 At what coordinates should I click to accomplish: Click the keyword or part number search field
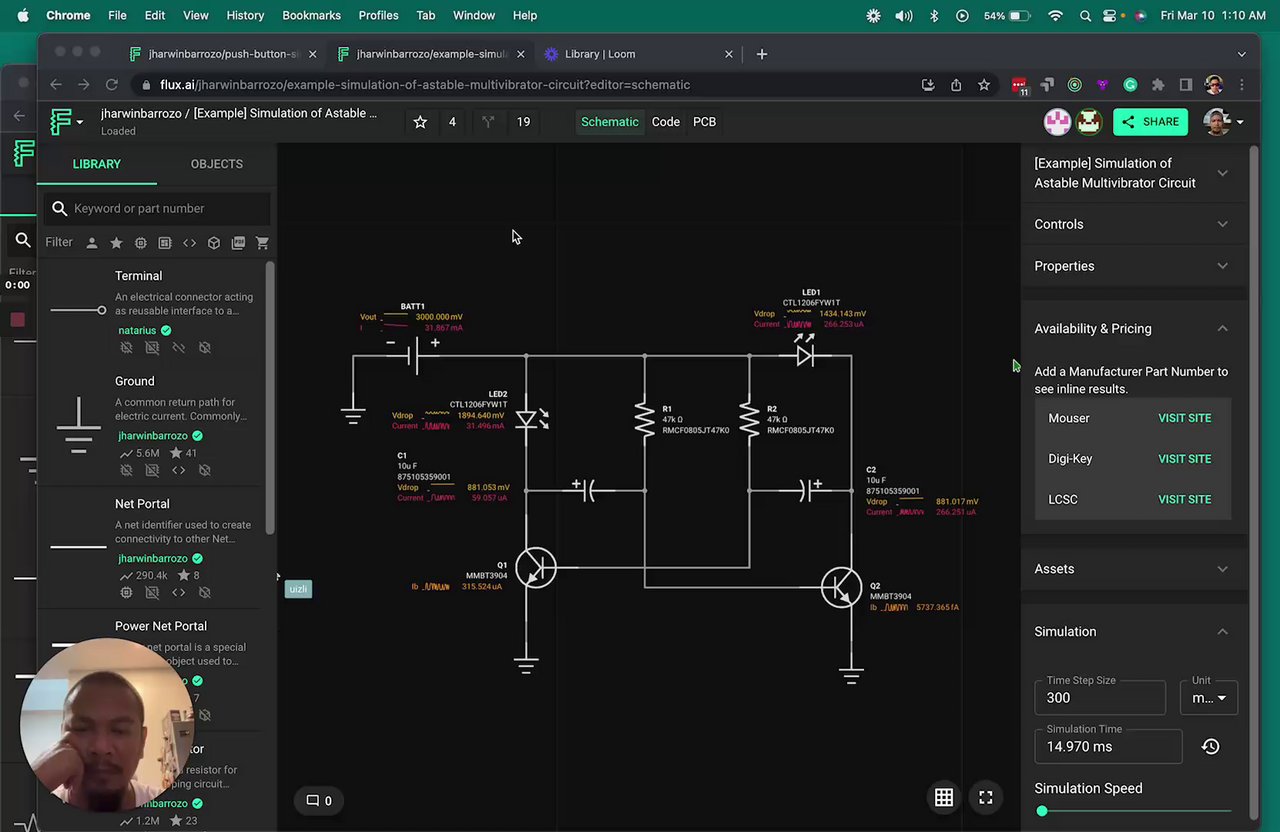point(165,208)
